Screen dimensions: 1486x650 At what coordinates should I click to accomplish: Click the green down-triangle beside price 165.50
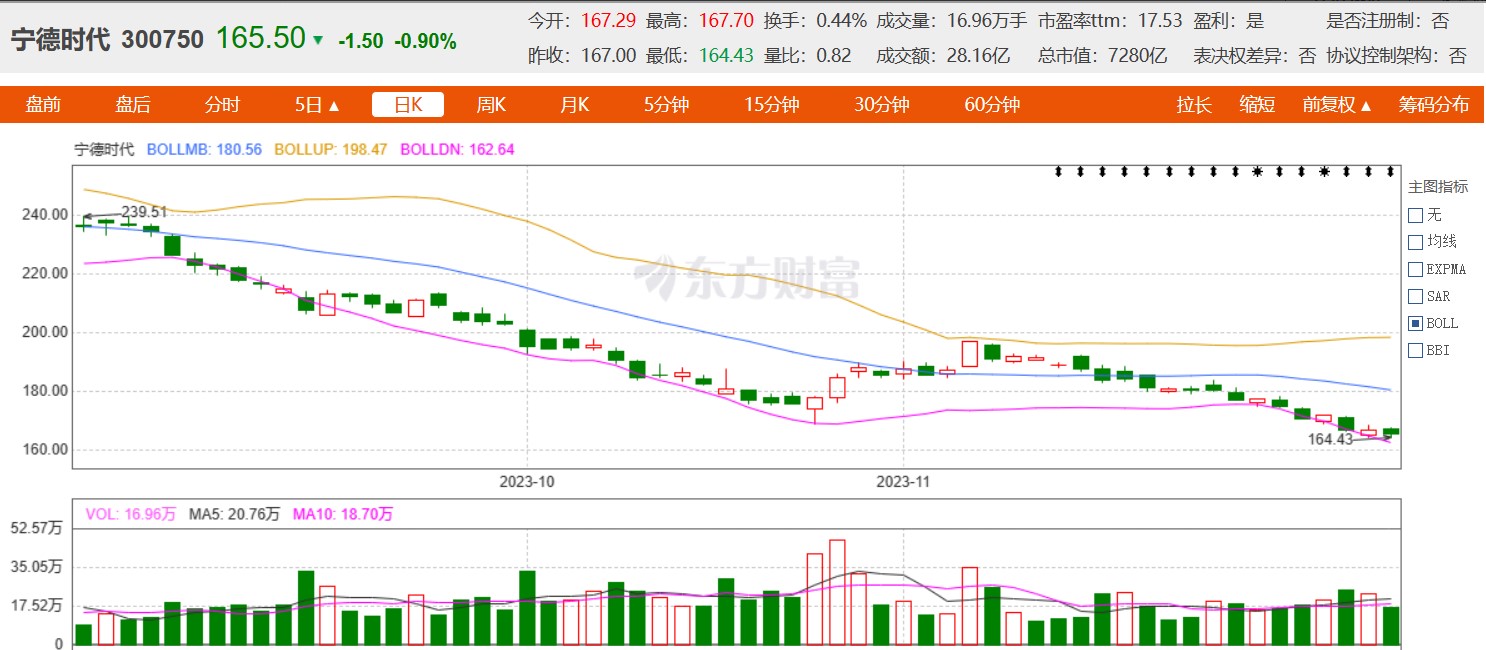click(x=318, y=41)
